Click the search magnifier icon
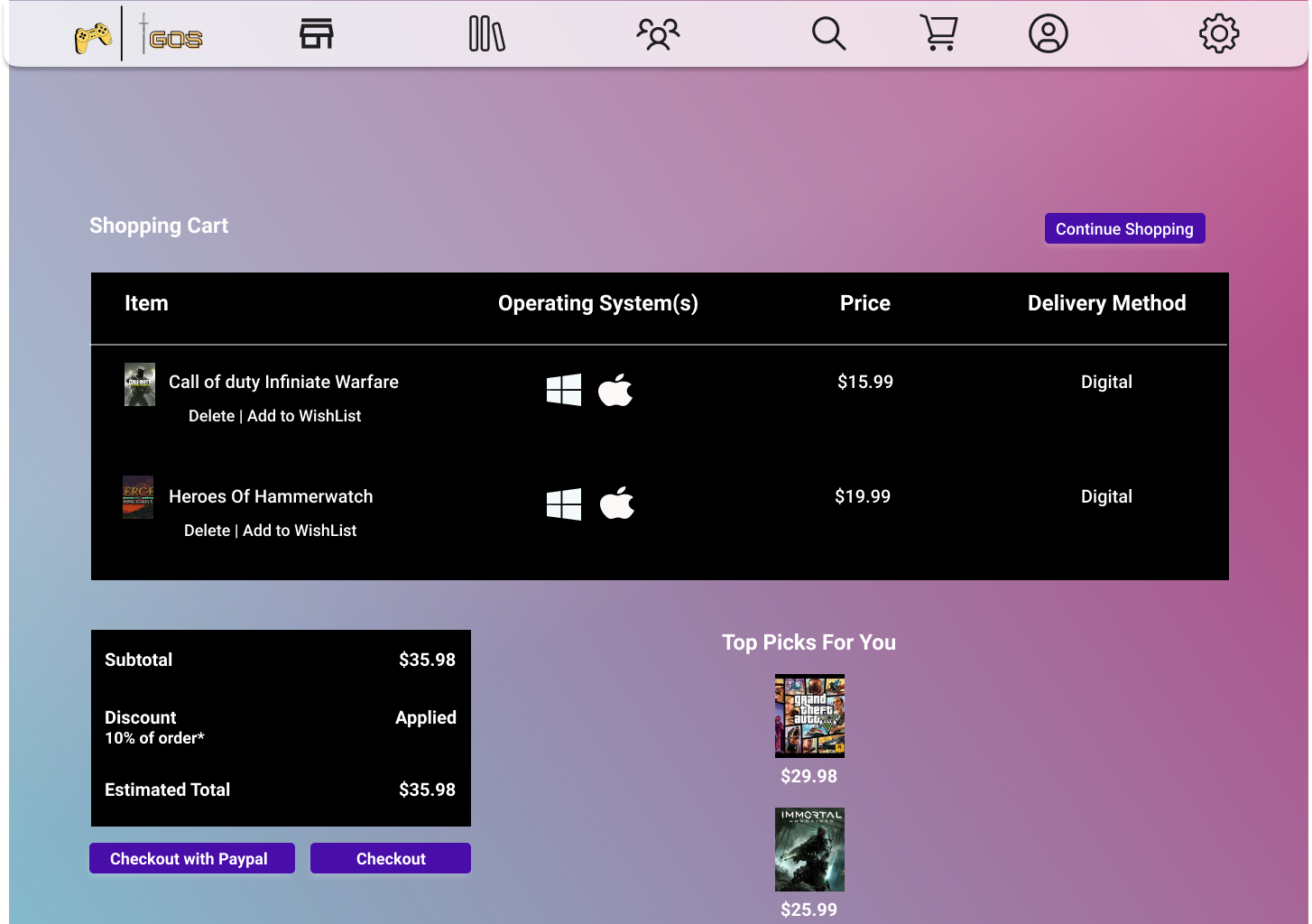The height and width of the screenshot is (924, 1312). coord(828,33)
